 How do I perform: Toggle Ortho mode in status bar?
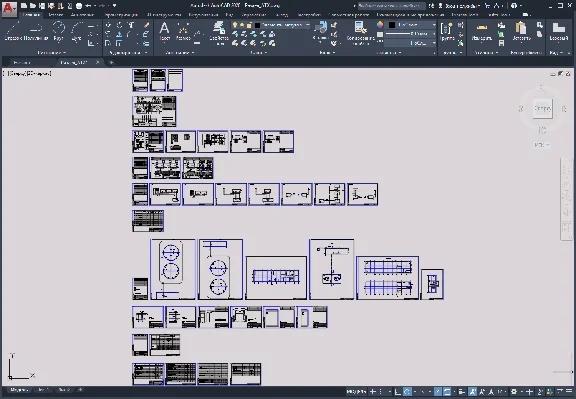coord(397,392)
